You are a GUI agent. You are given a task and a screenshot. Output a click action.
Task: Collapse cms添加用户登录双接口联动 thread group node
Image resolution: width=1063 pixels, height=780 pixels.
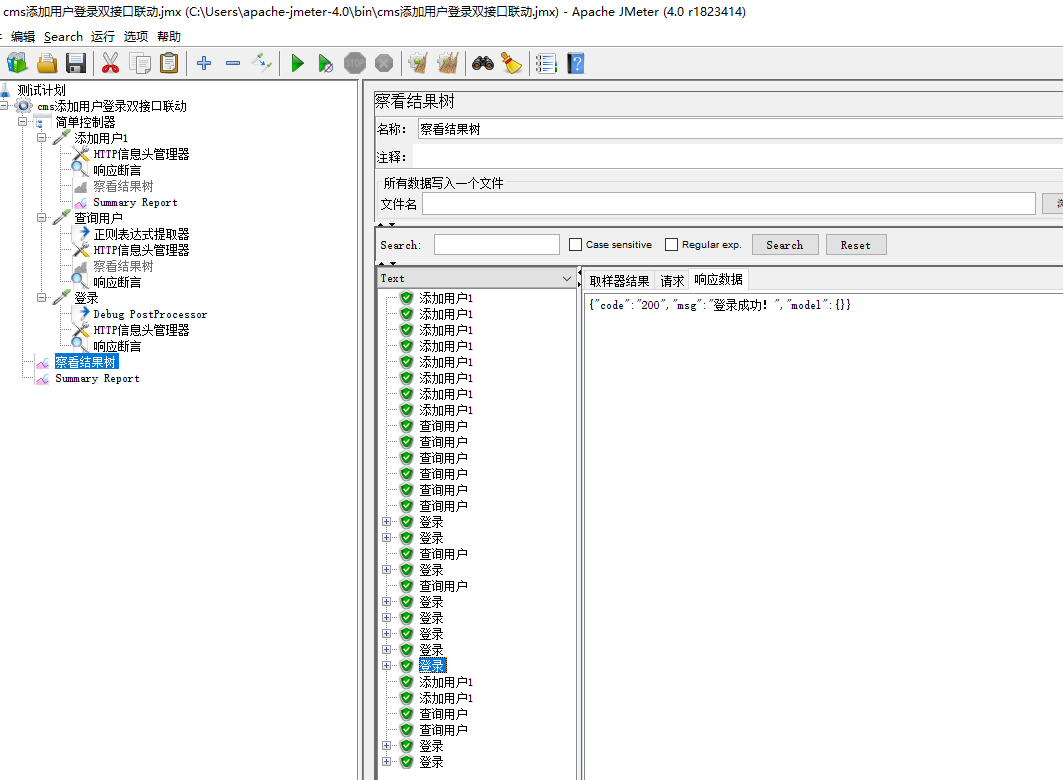click(4, 106)
